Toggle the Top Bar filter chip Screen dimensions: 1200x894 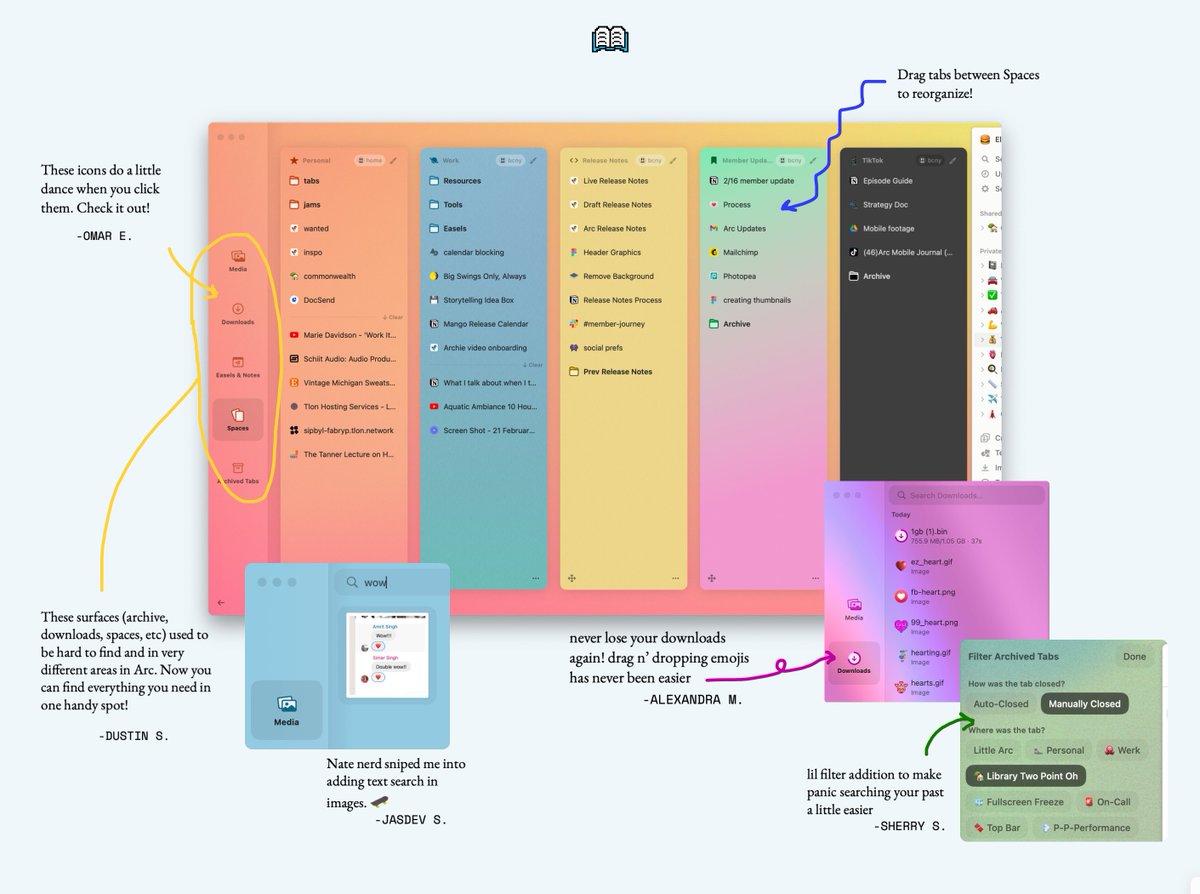(x=996, y=828)
